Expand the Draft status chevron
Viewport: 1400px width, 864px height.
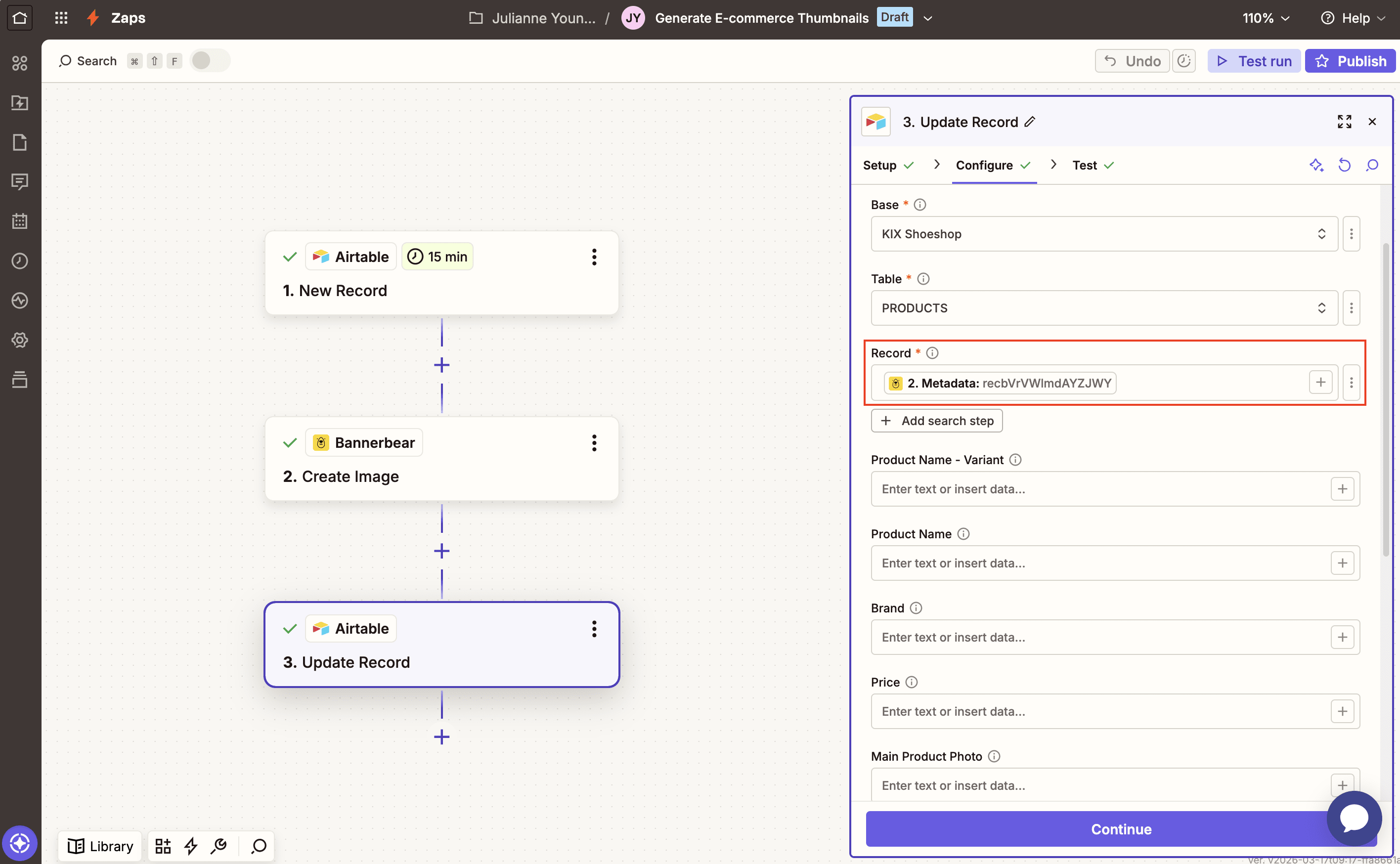point(928,18)
